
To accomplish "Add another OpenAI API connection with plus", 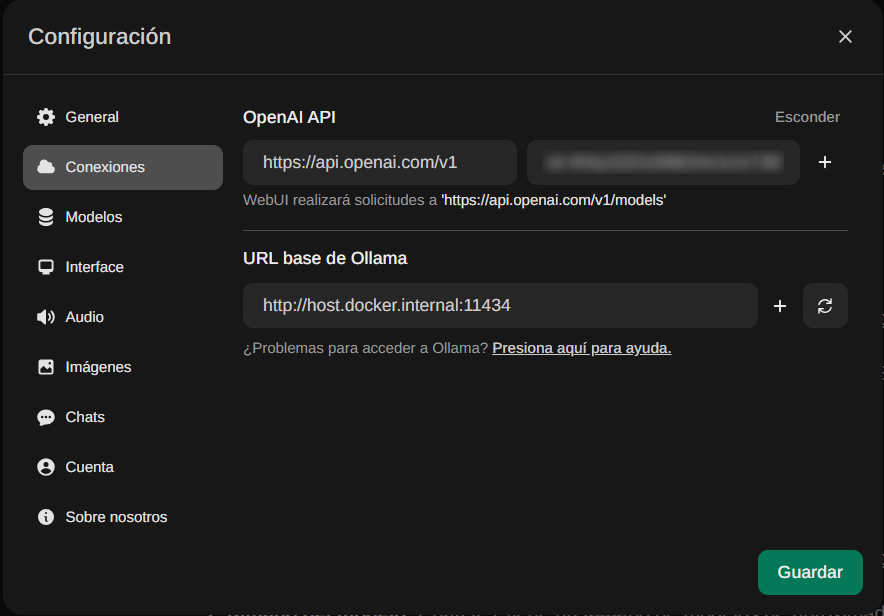I will pos(825,162).
